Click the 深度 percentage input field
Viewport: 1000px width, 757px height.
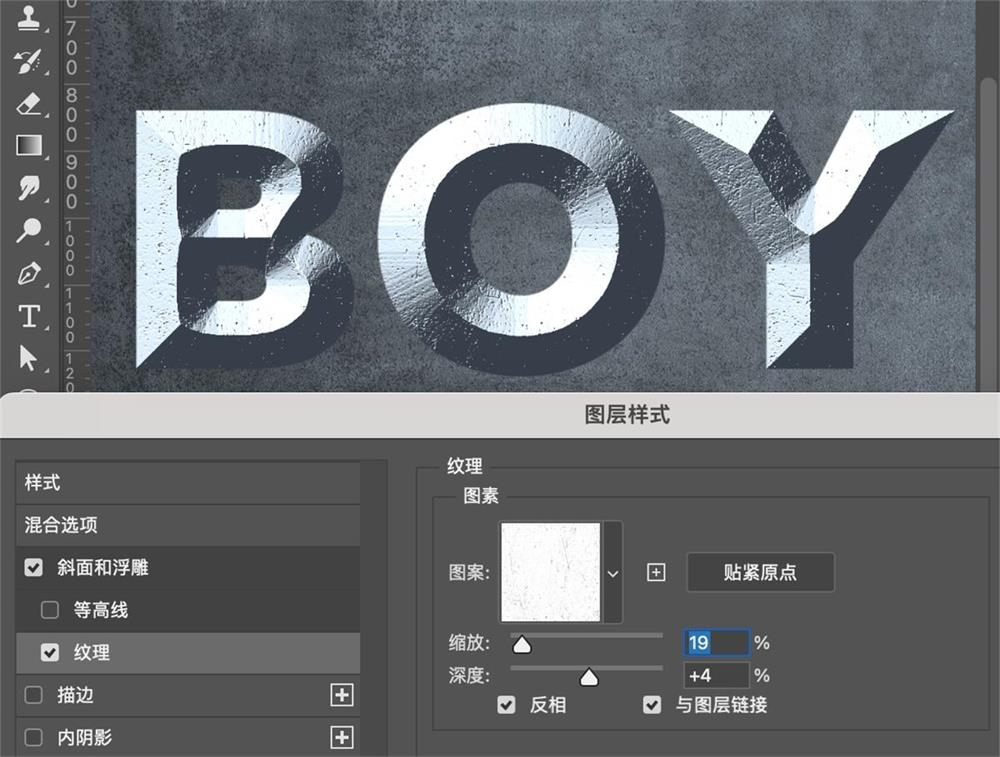(x=716, y=675)
